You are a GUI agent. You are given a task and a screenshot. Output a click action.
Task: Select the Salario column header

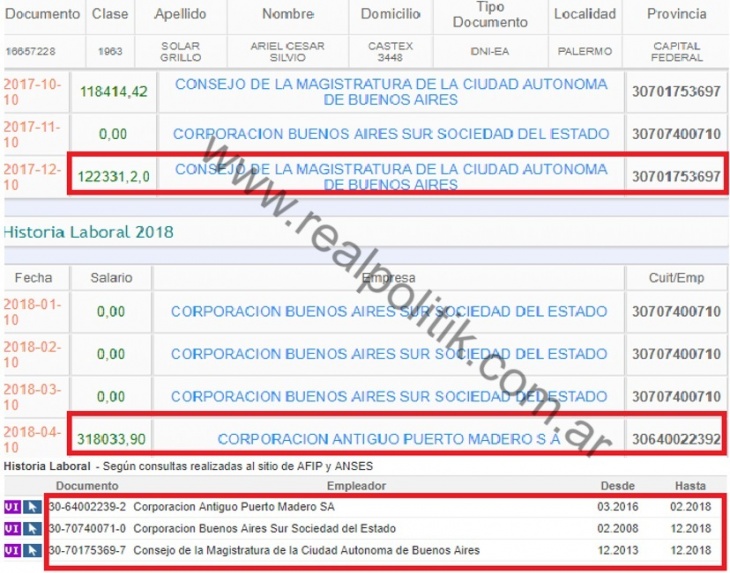111,278
